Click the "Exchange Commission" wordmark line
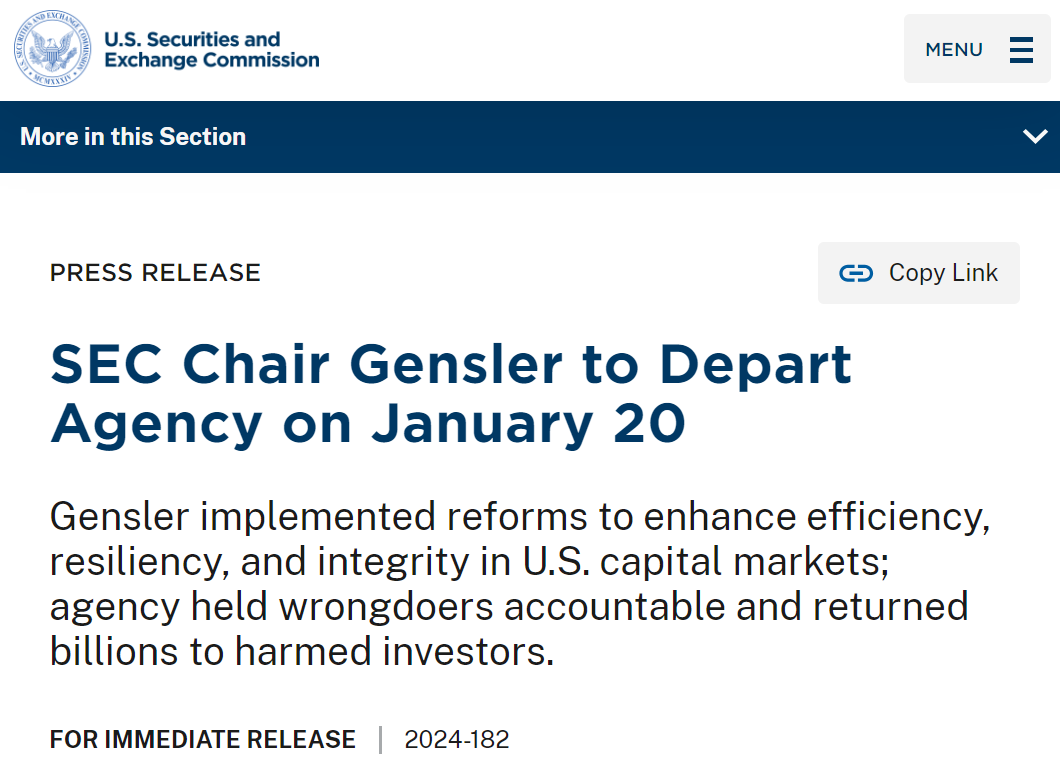 pyautogui.click(x=212, y=60)
